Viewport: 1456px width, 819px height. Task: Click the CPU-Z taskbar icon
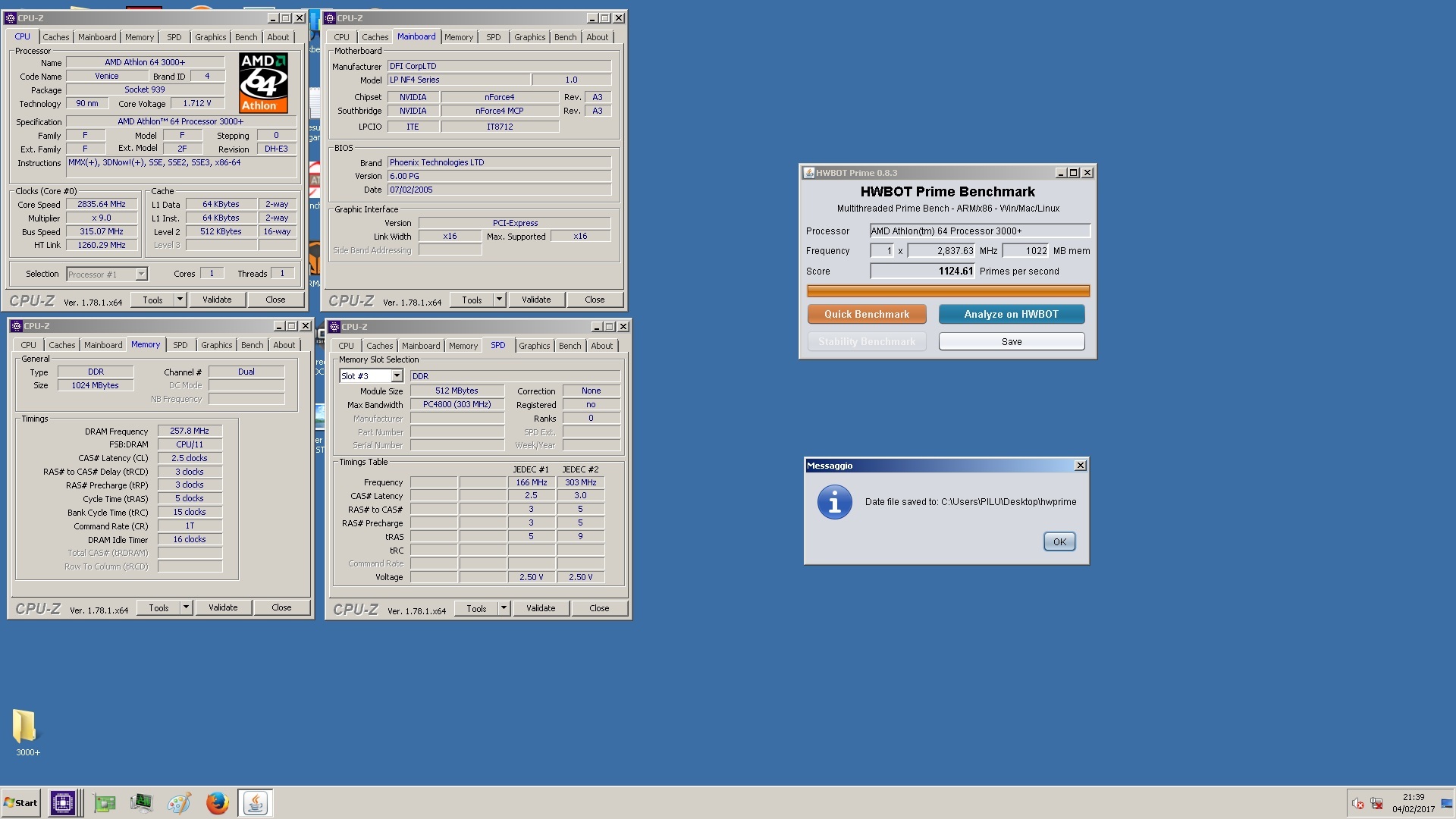point(63,802)
